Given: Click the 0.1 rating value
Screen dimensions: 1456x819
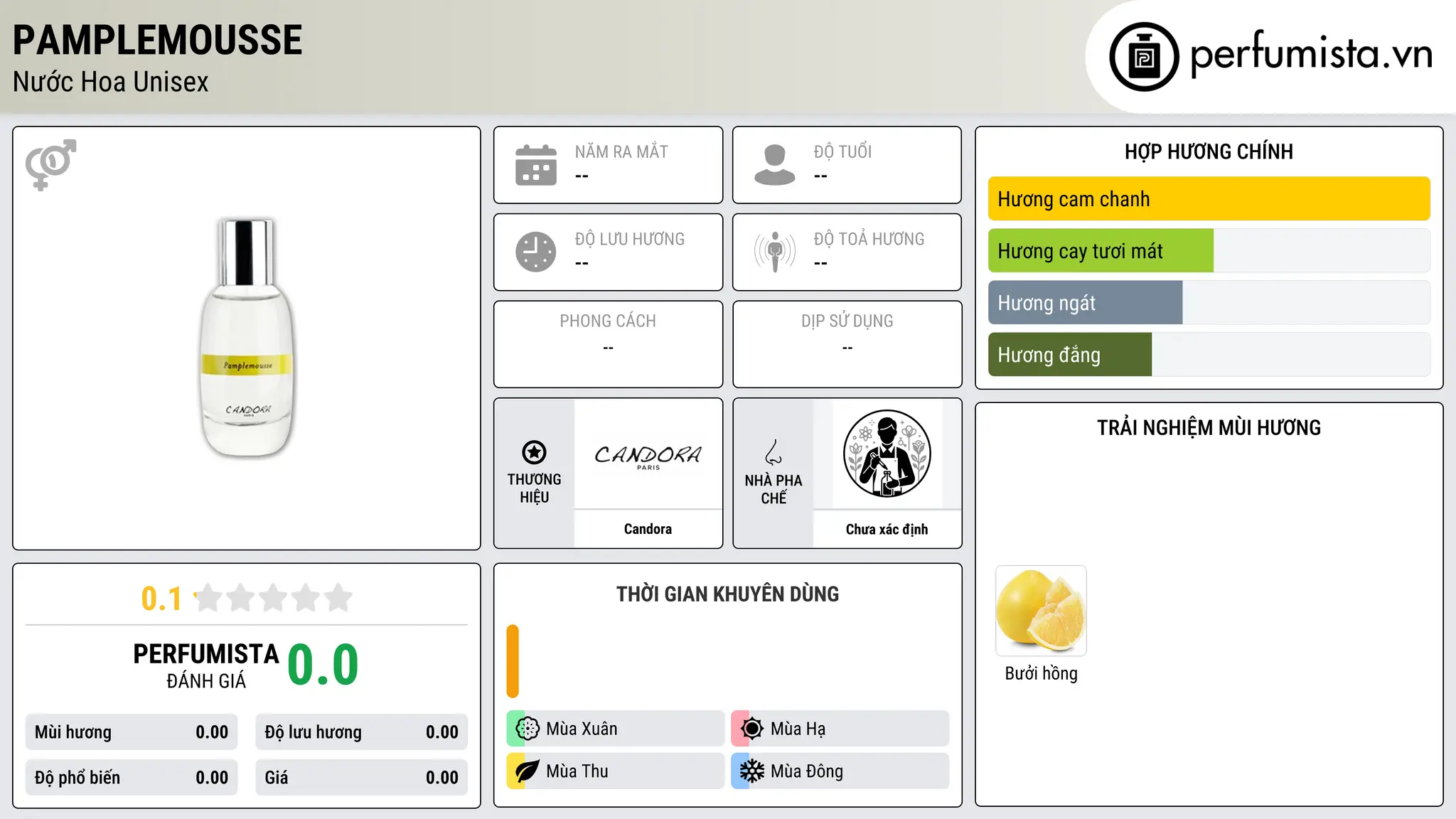Looking at the screenshot, I should point(161,599).
